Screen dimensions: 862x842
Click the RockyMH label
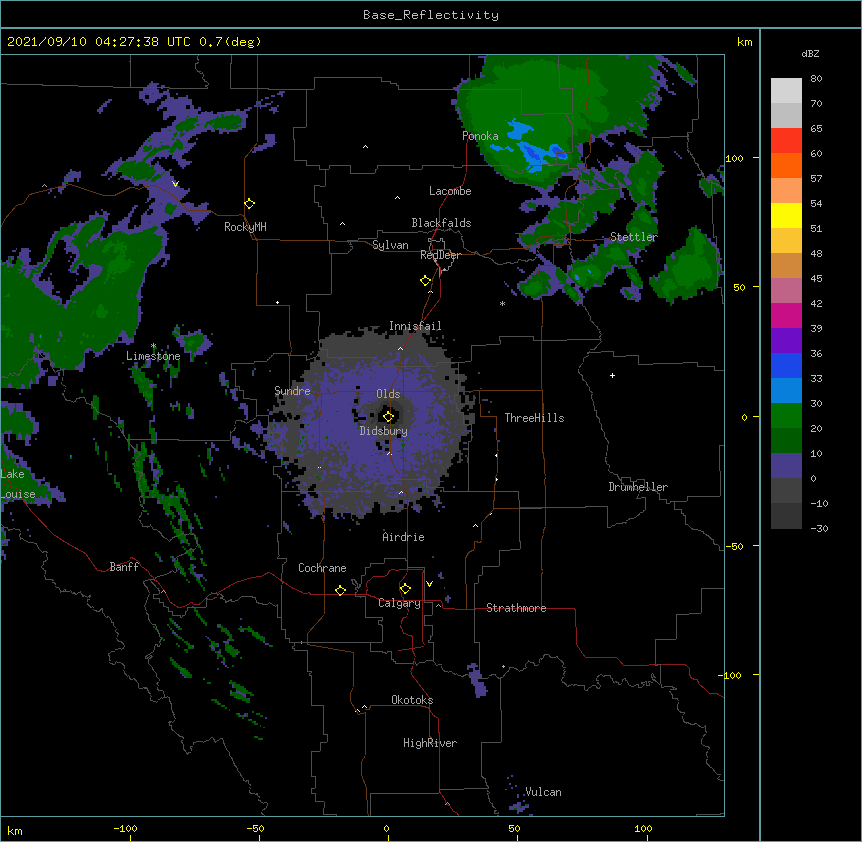pyautogui.click(x=245, y=227)
